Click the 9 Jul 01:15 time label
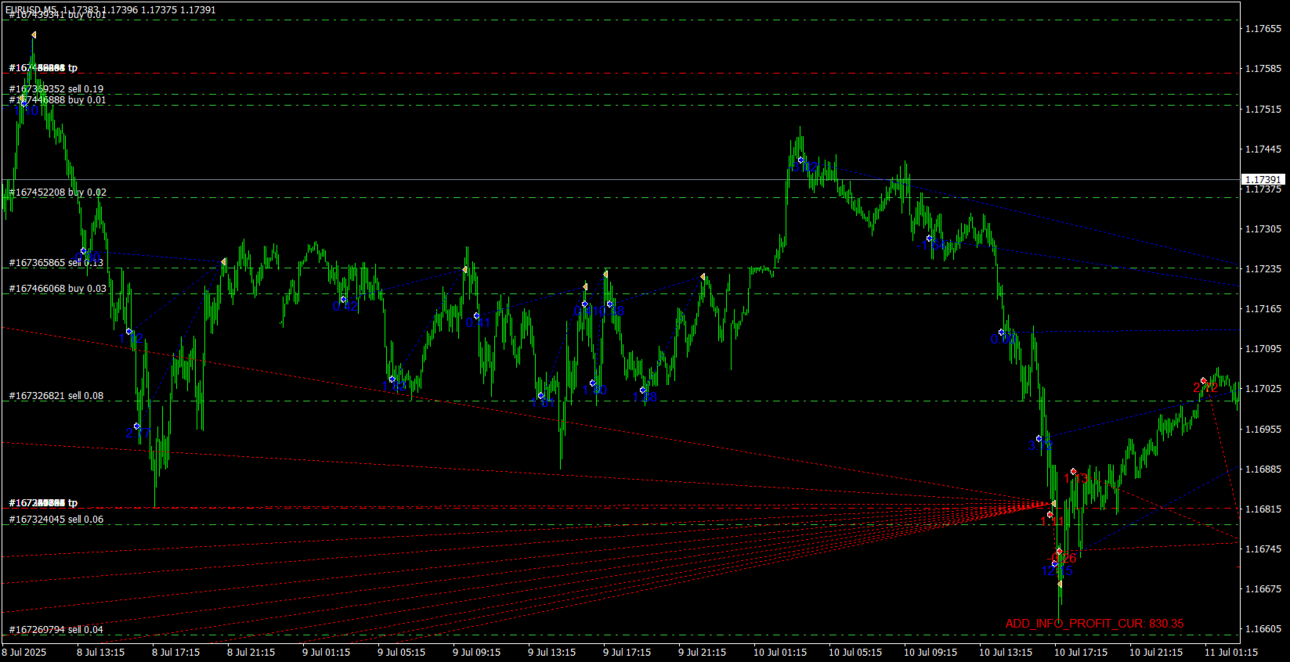The width and height of the screenshot is (1290, 662). click(326, 652)
